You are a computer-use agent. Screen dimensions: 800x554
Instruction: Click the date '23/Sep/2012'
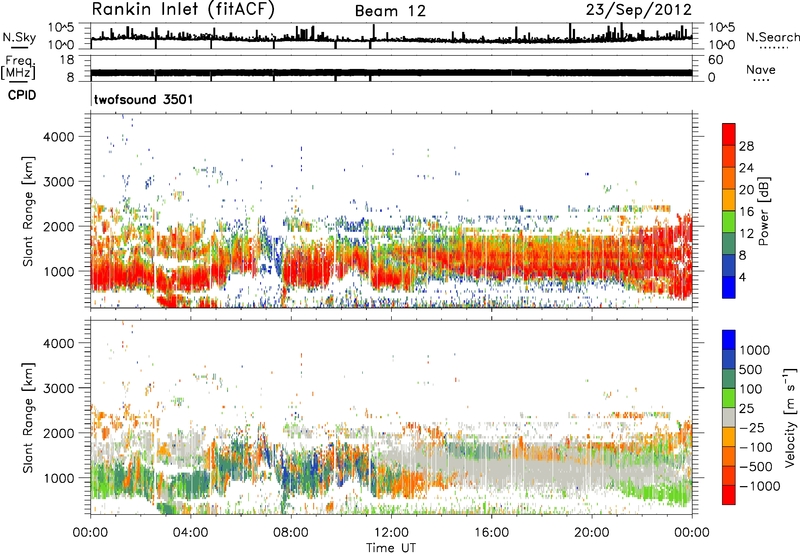click(638, 10)
